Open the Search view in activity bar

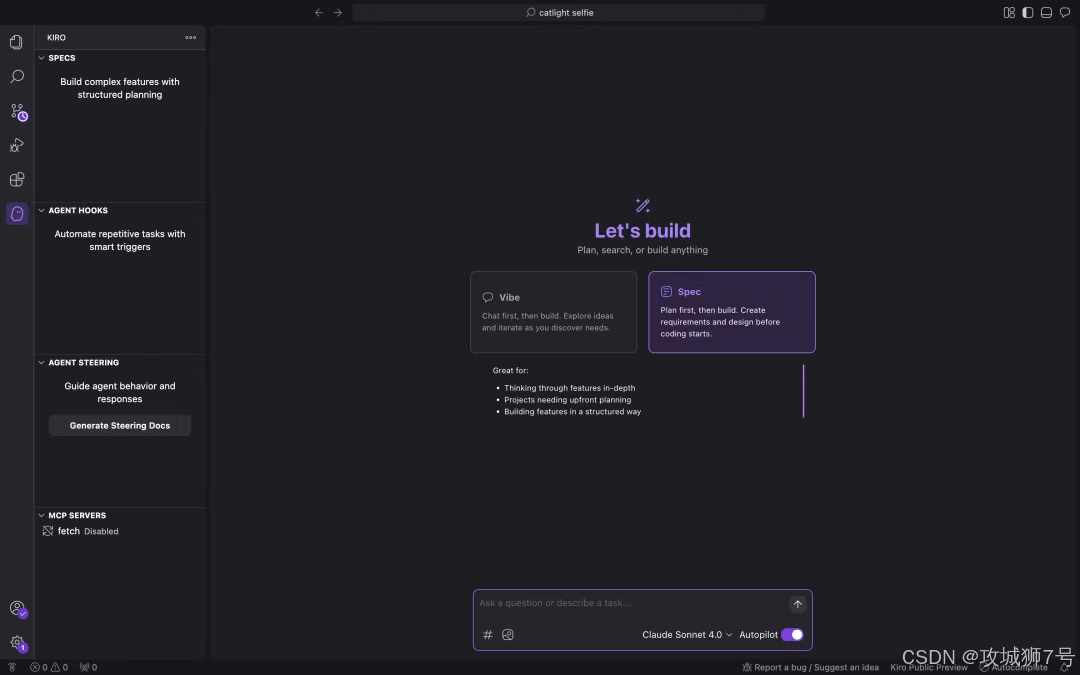[x=17, y=76]
